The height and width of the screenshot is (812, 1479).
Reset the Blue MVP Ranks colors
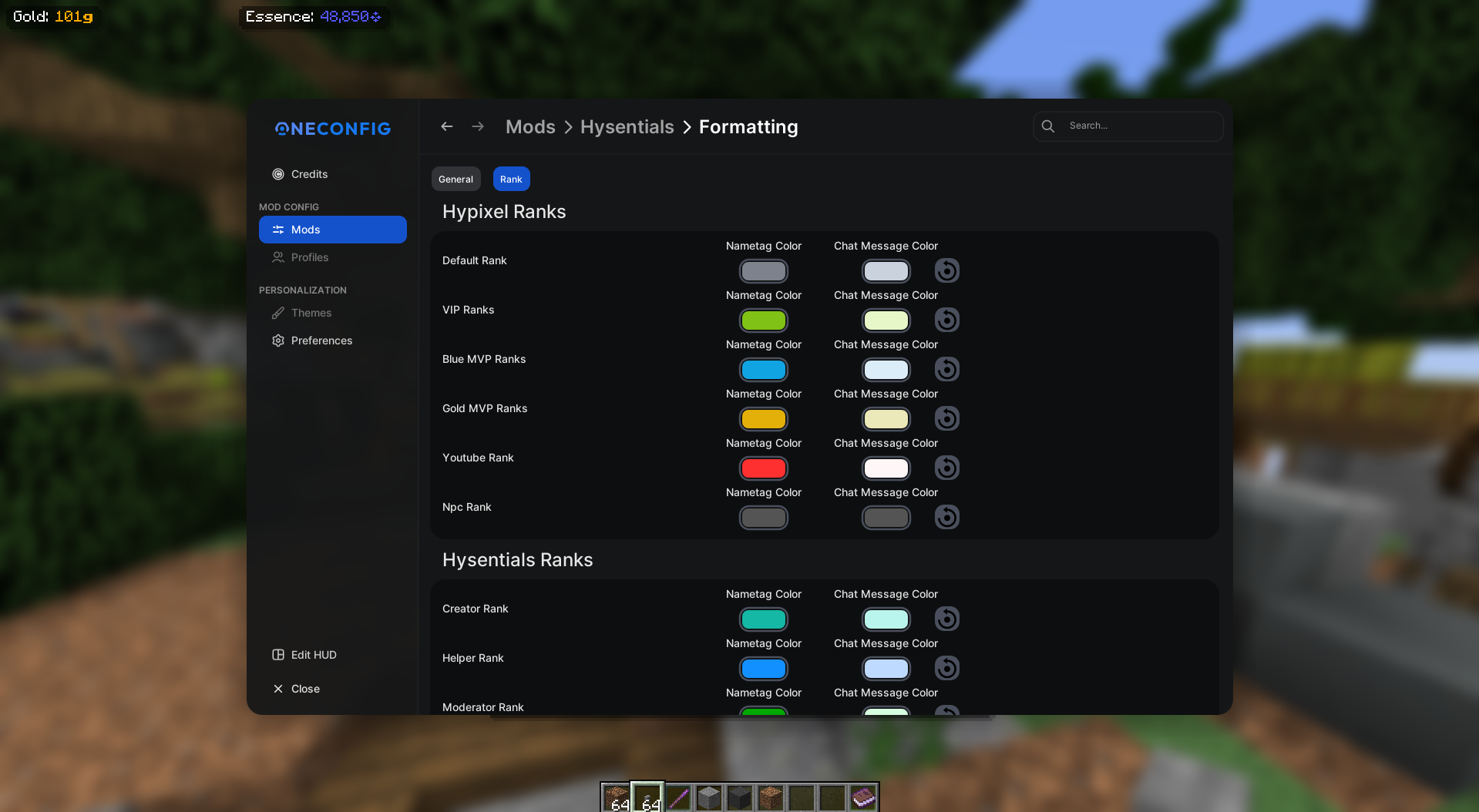click(x=946, y=369)
